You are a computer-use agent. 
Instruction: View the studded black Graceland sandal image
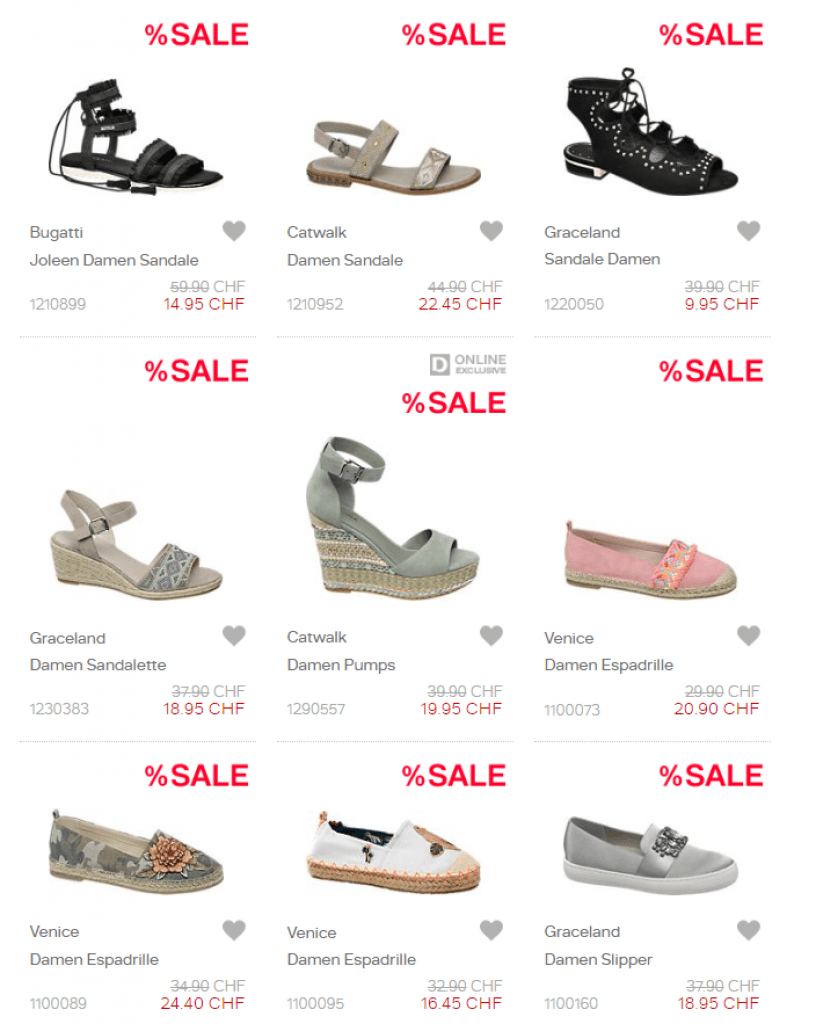coord(650,132)
